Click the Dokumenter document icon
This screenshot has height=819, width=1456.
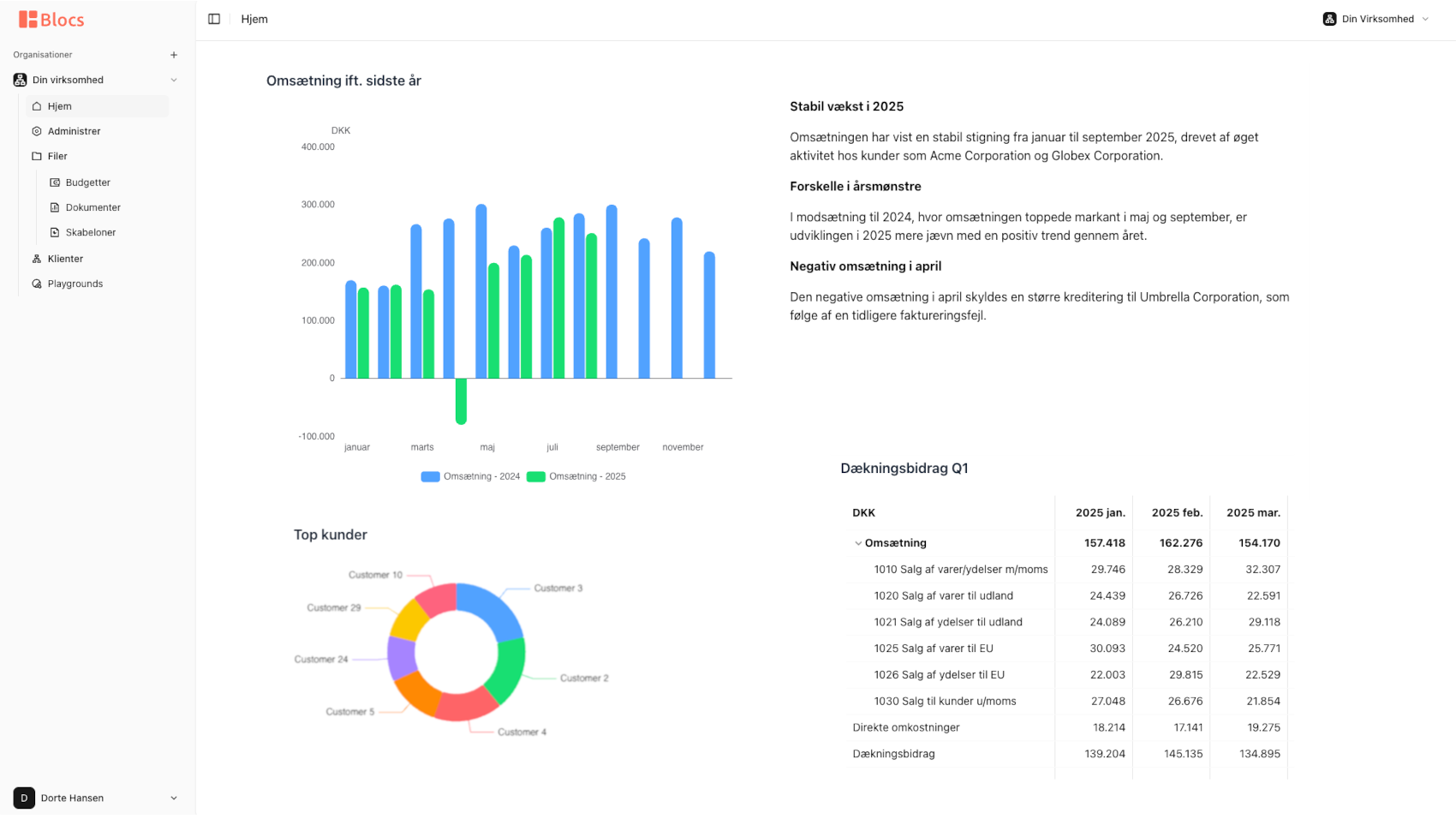point(55,207)
